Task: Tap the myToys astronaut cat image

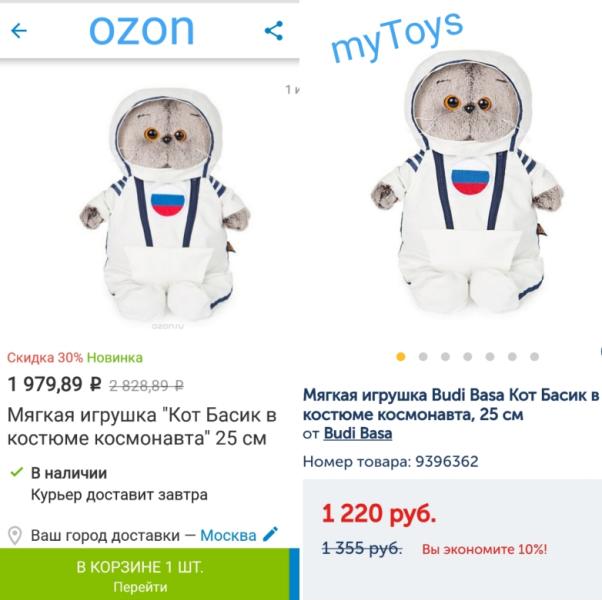Action: click(x=466, y=184)
